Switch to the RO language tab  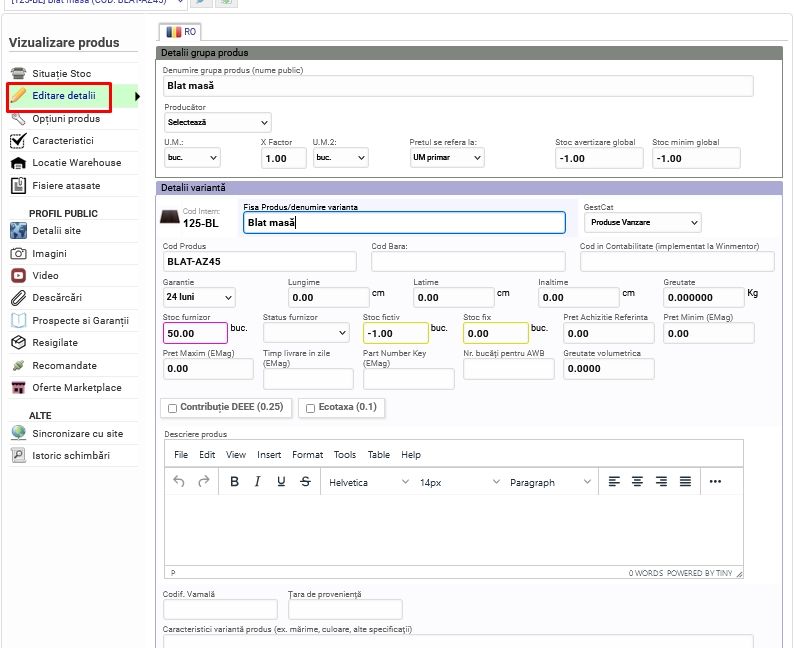(x=182, y=32)
